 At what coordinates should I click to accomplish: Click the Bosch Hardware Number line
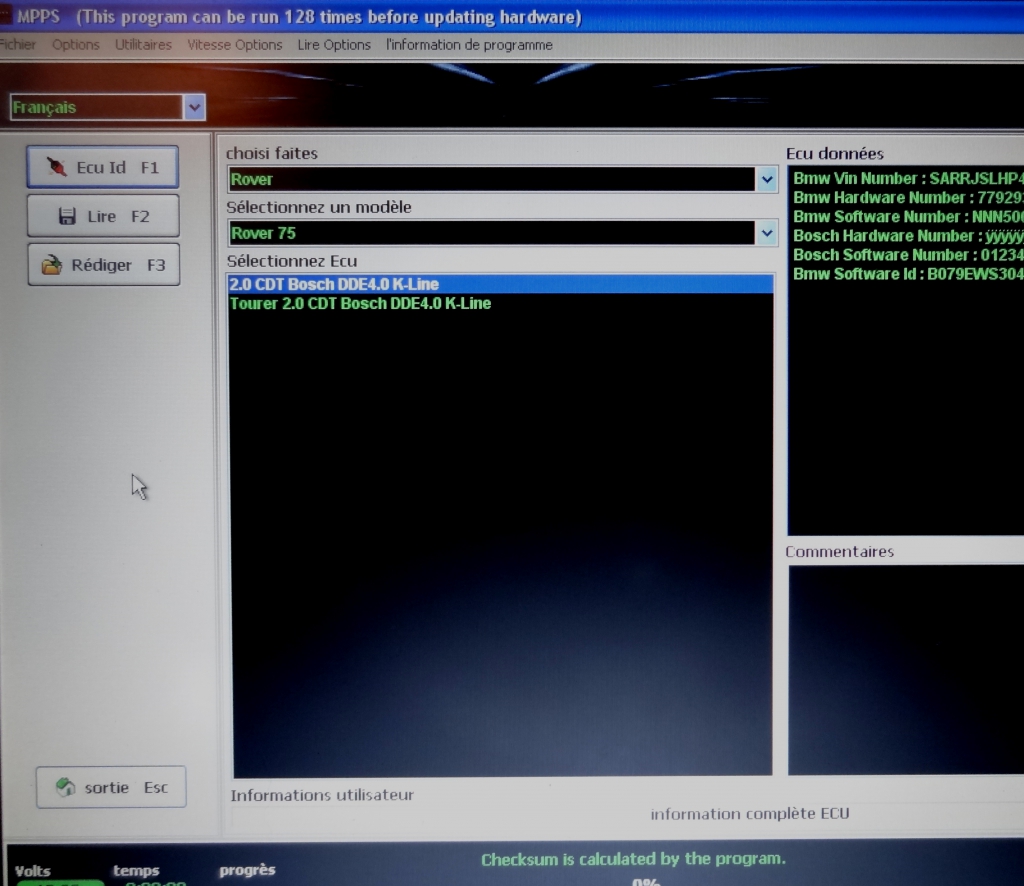[x=908, y=235]
